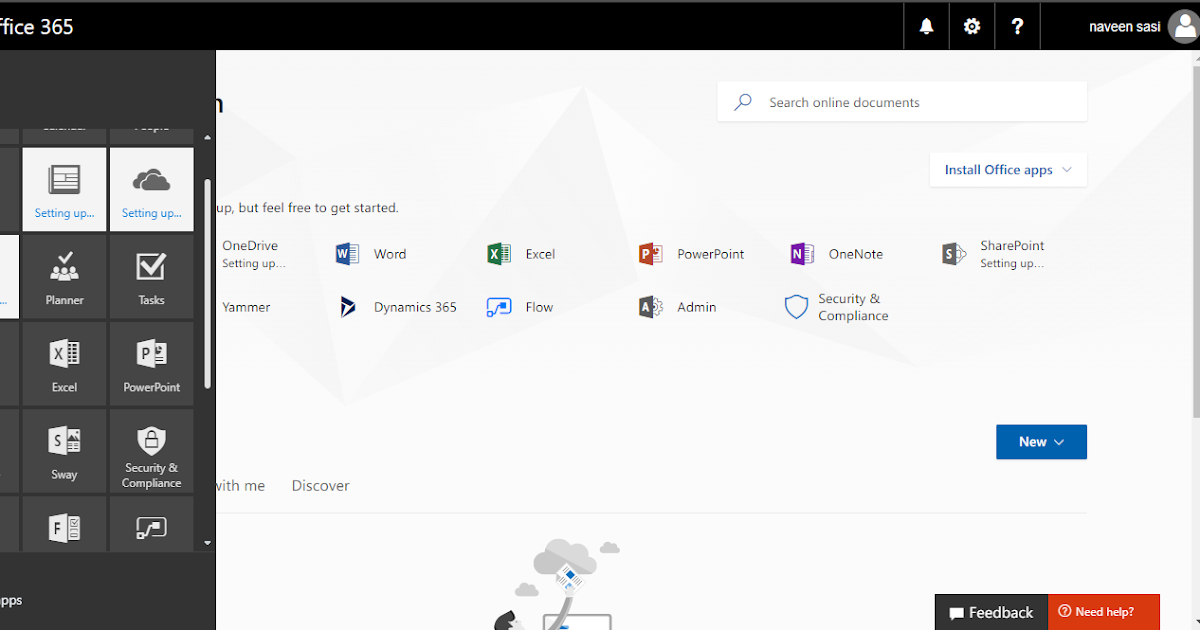The width and height of the screenshot is (1200, 630).
Task: Launch Word from the apps list
Action: [372, 254]
